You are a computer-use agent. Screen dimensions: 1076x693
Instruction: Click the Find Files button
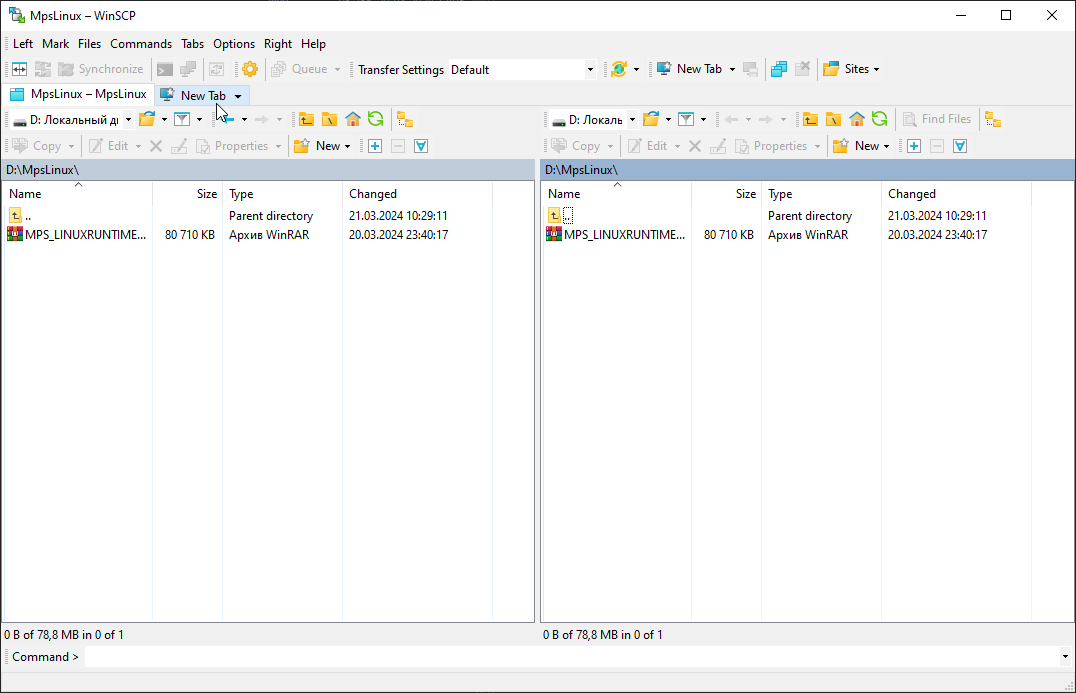click(937, 119)
